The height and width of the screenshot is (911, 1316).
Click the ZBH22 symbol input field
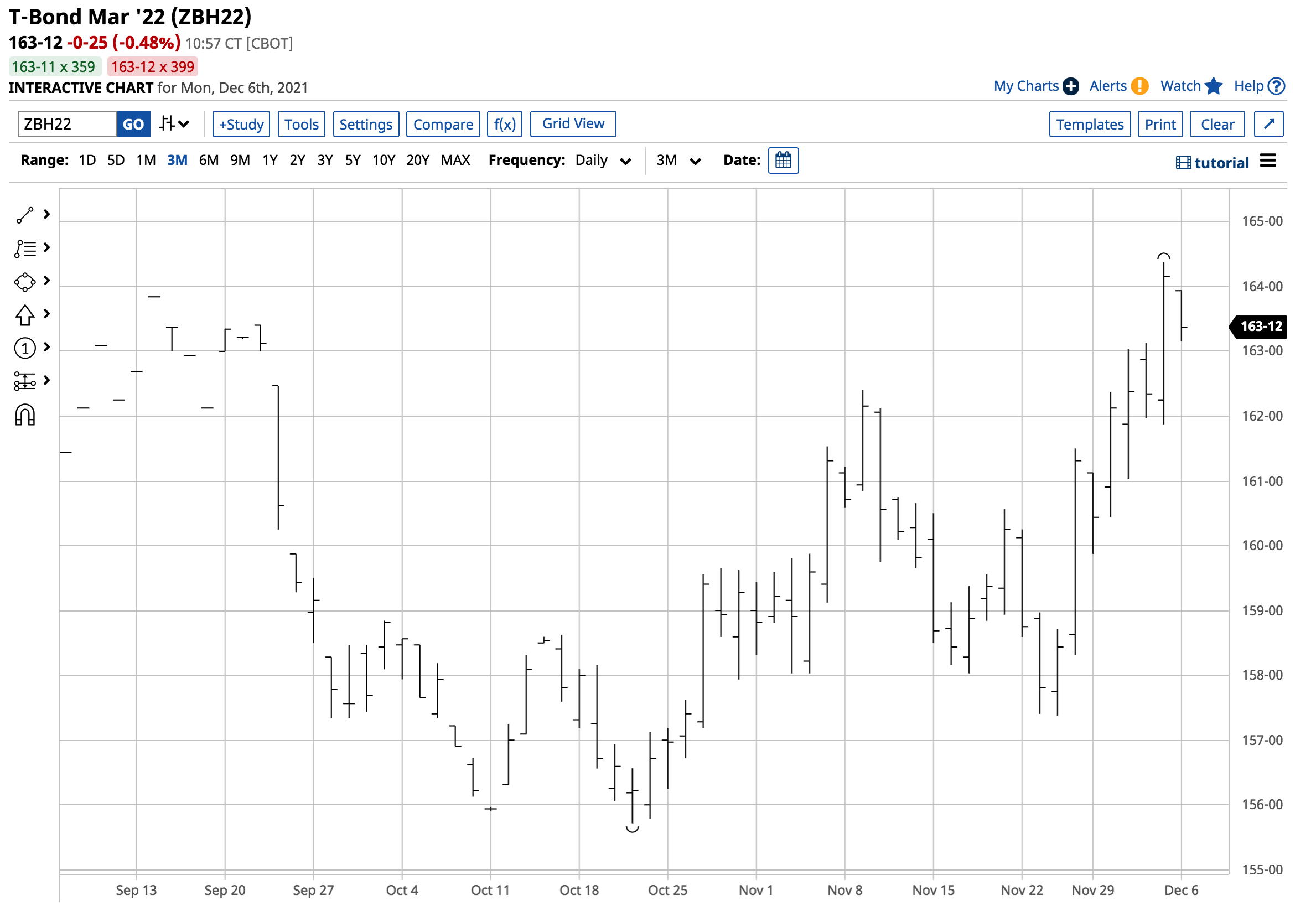67,124
